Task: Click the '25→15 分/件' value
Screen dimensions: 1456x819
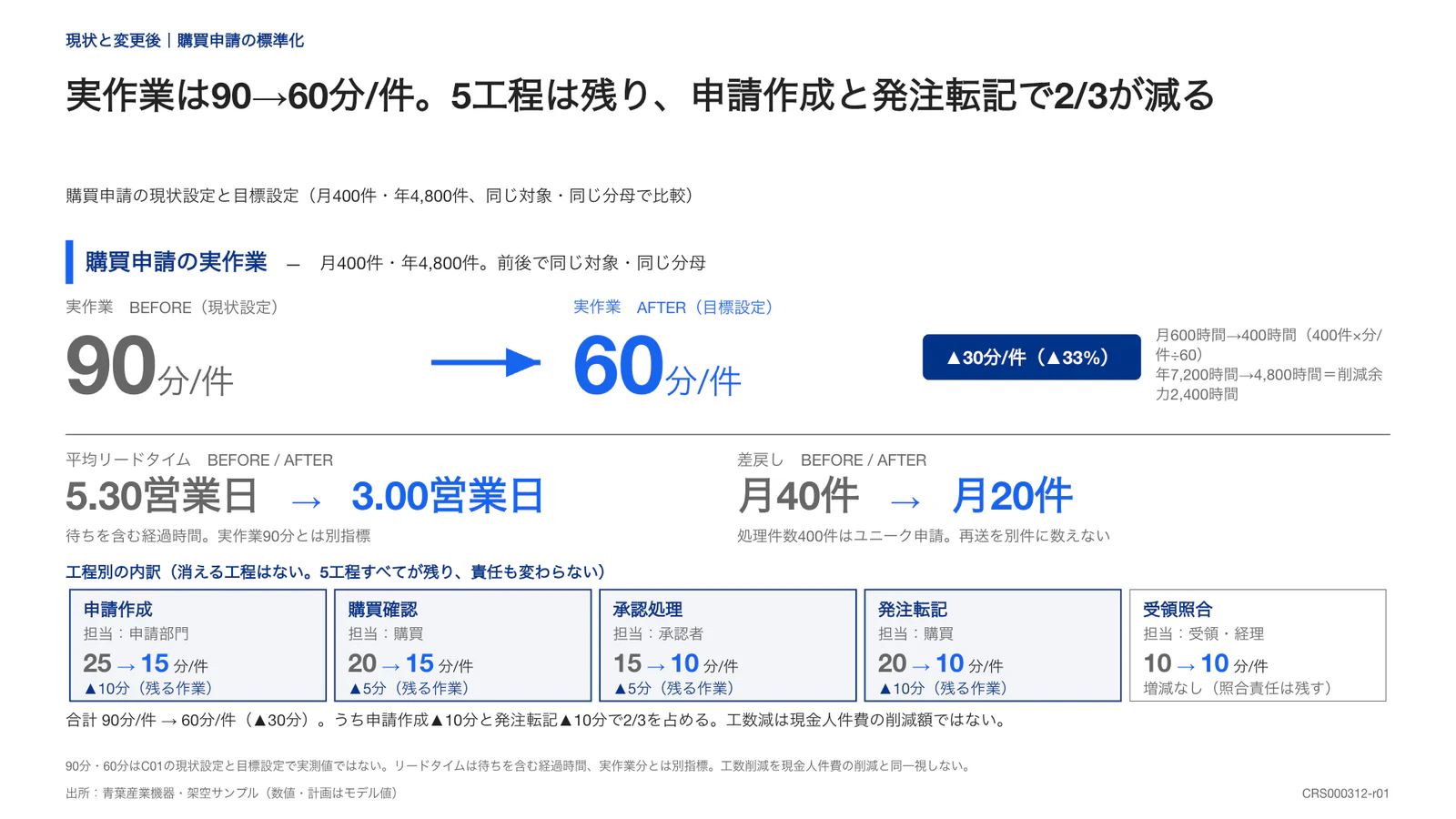Action: (x=146, y=663)
